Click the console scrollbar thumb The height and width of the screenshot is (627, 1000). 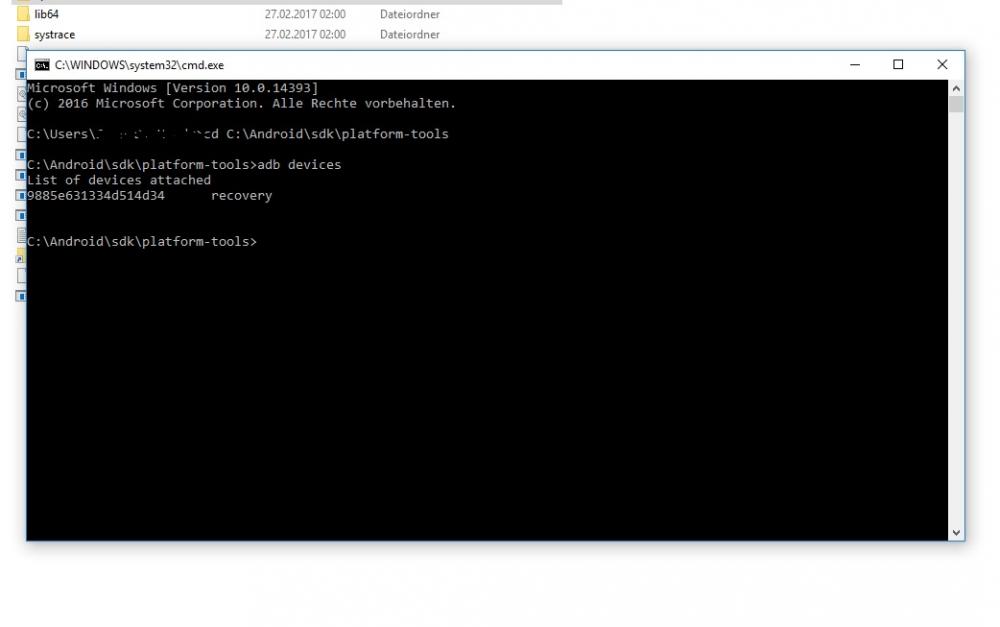pos(956,104)
